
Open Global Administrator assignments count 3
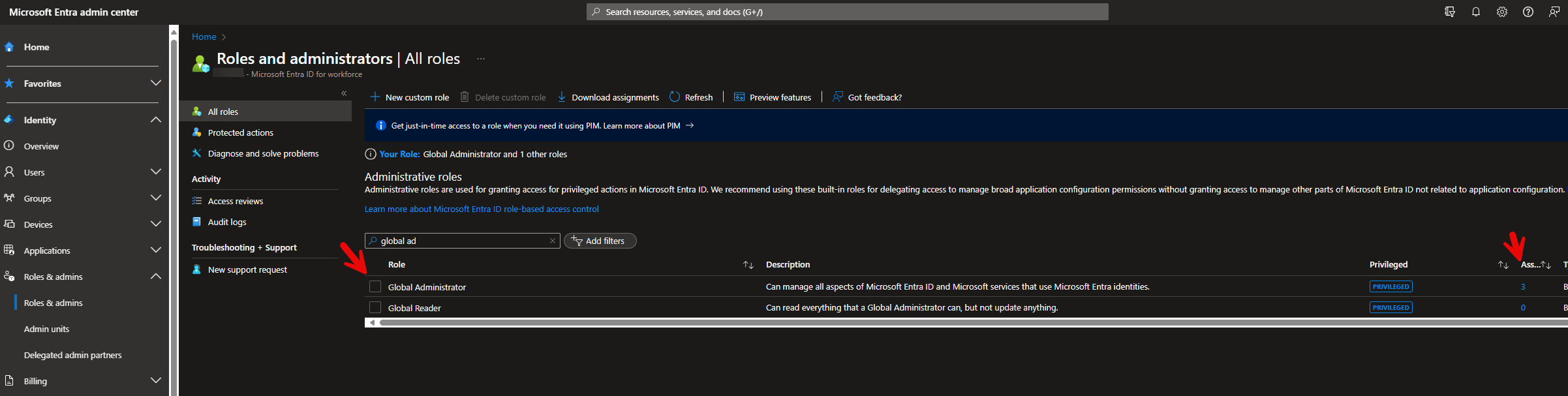tap(1523, 286)
